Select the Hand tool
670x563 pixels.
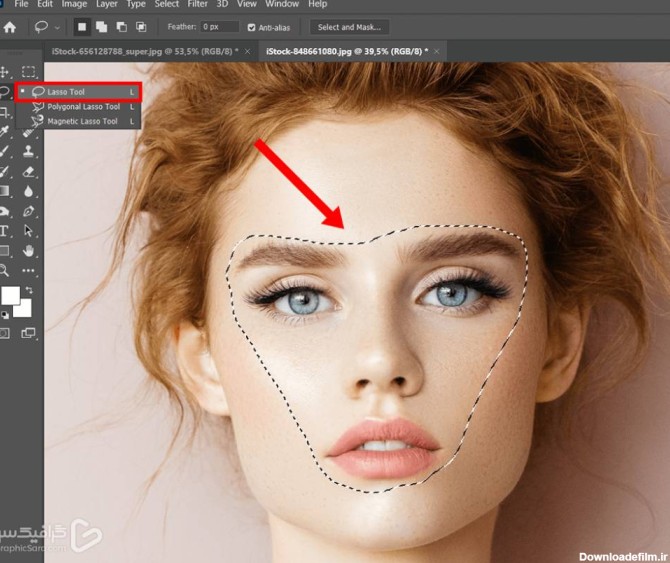[x=29, y=250]
